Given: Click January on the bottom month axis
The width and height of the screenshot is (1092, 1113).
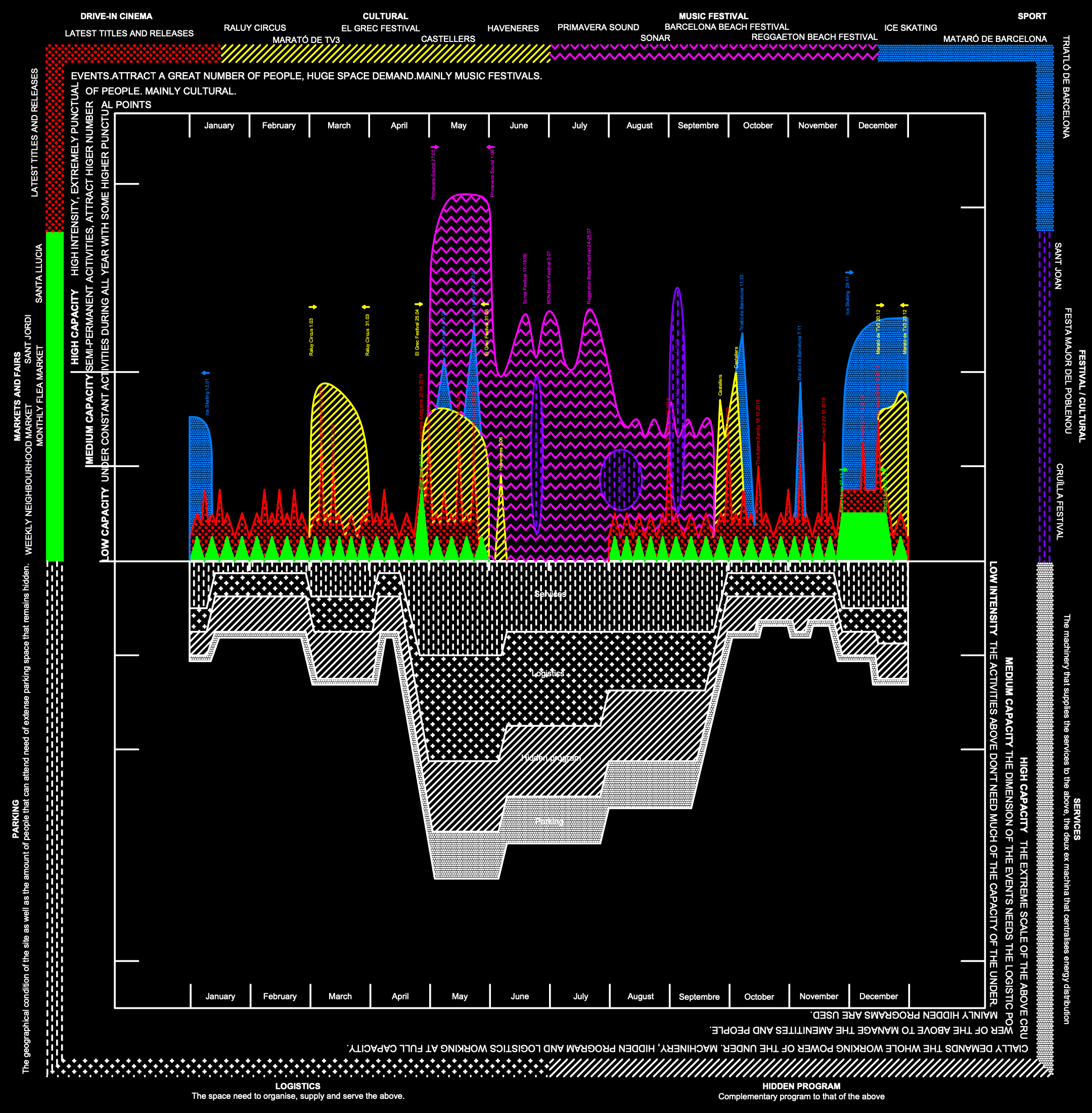Looking at the screenshot, I should [x=220, y=996].
